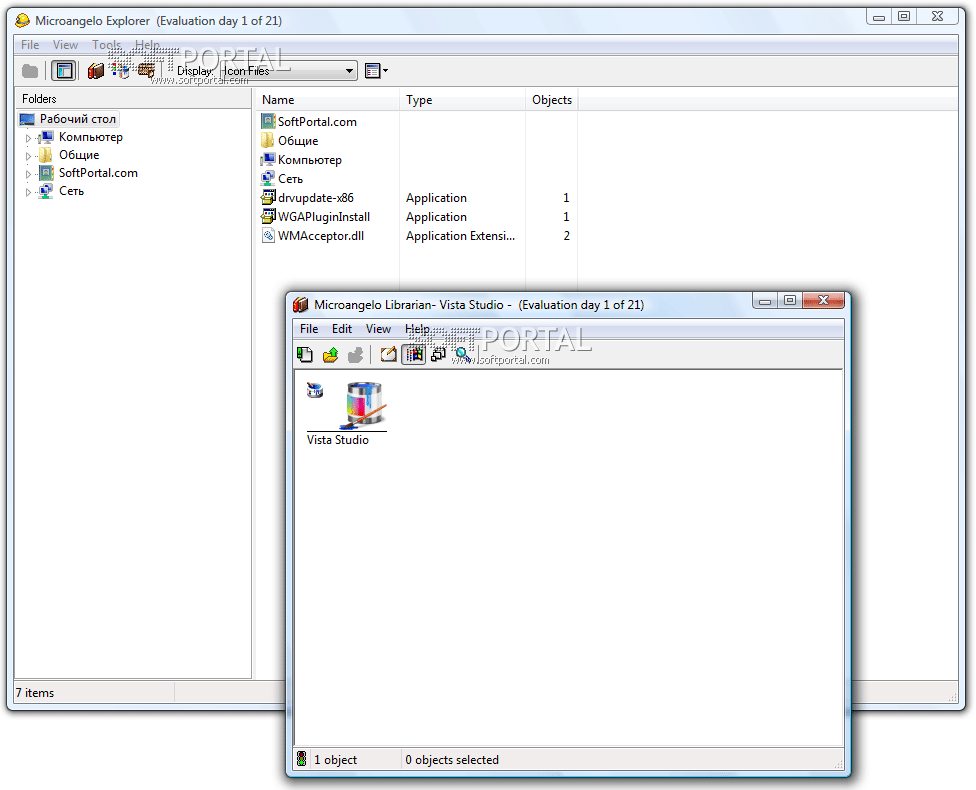Expand the Сеть tree node
The height and width of the screenshot is (790, 976).
click(x=28, y=192)
